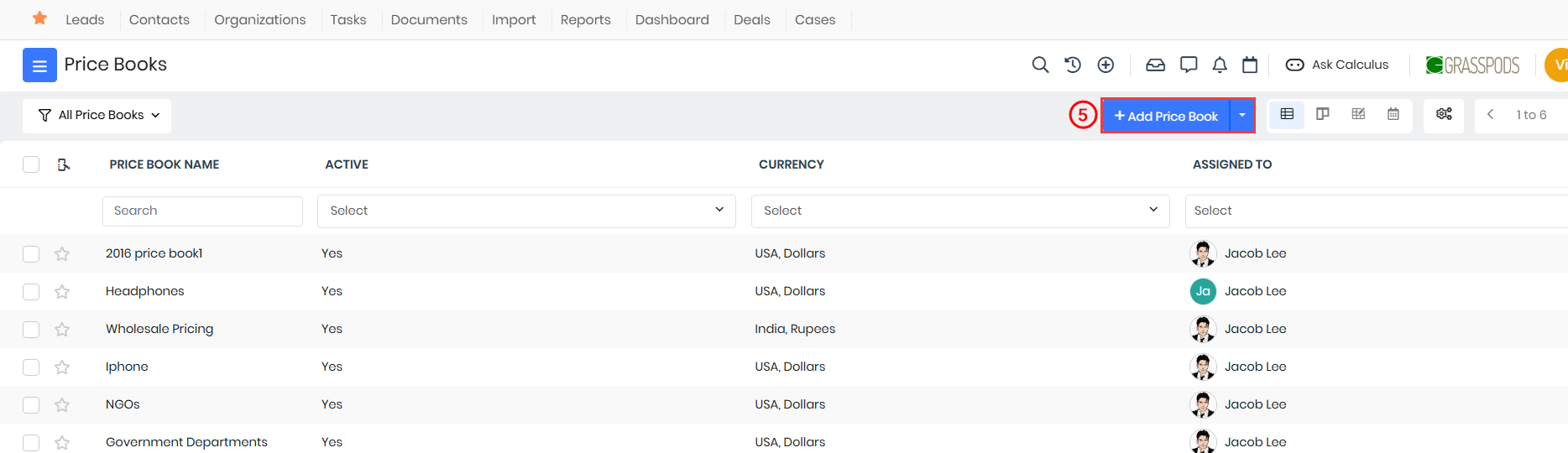Switch to list view icon
The height and width of the screenshot is (453, 1568).
(x=1287, y=114)
